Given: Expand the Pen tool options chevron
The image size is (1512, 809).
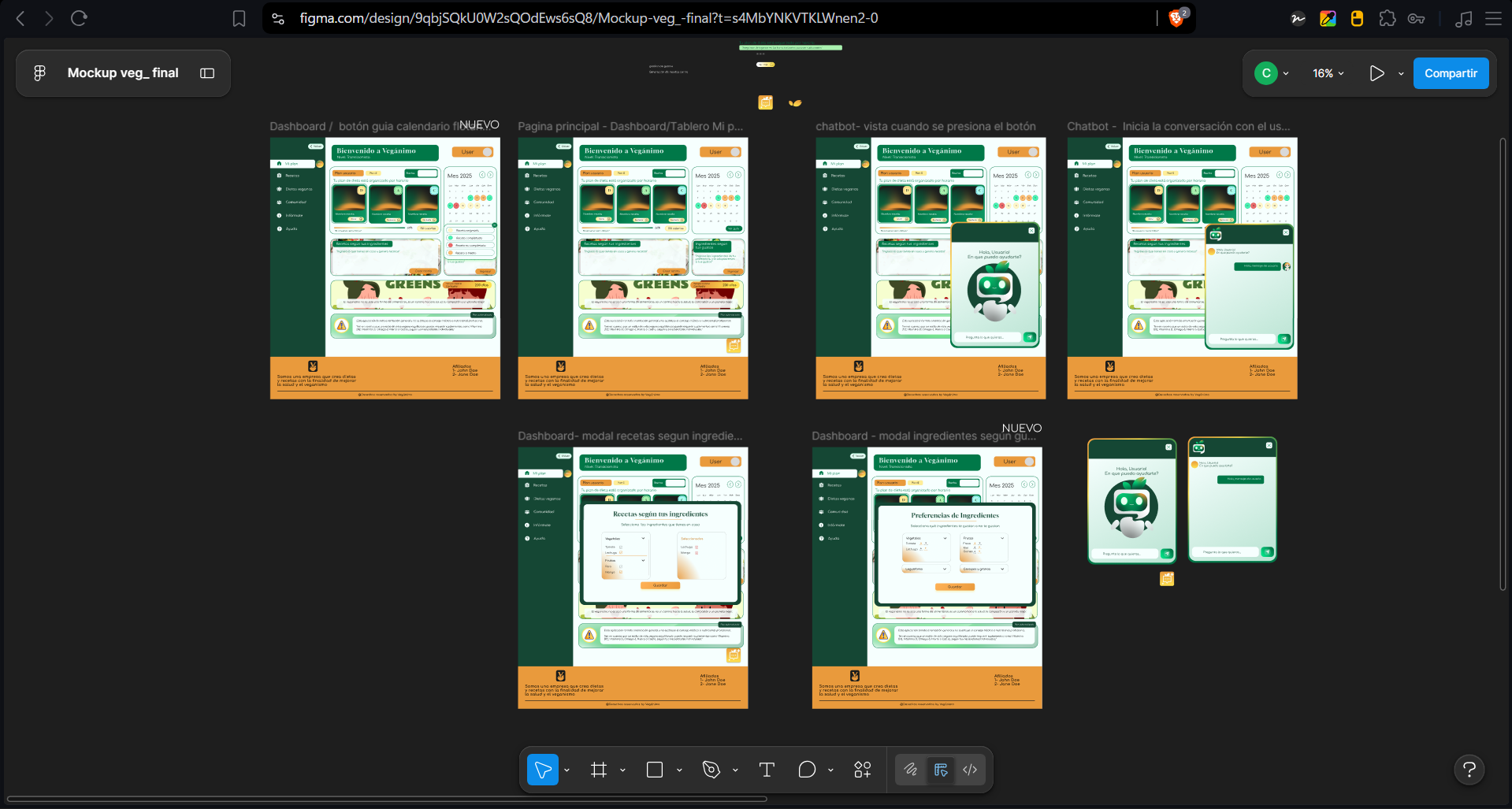Looking at the screenshot, I should click(x=735, y=770).
